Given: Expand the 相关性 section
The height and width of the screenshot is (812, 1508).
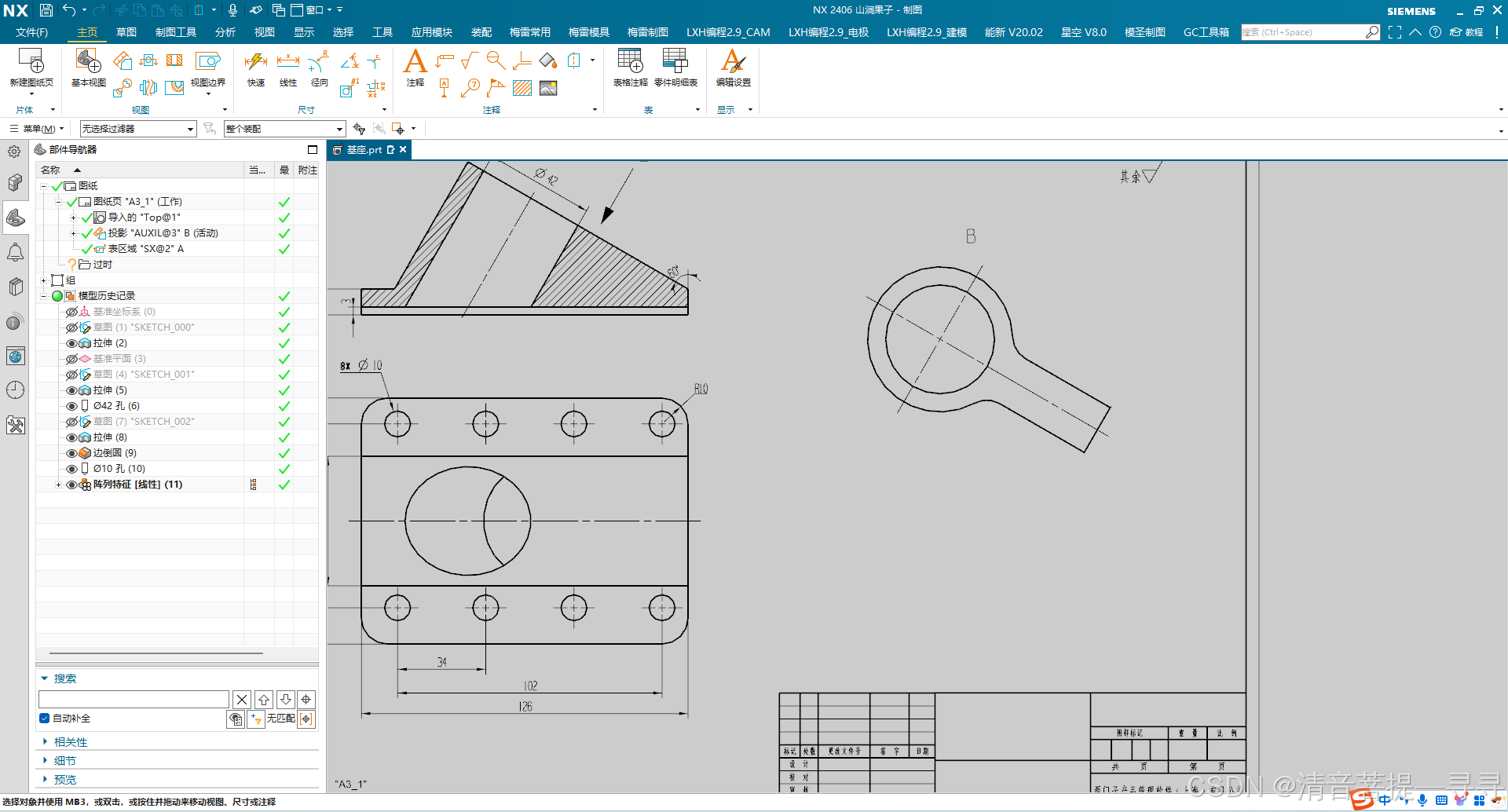Looking at the screenshot, I should (46, 741).
